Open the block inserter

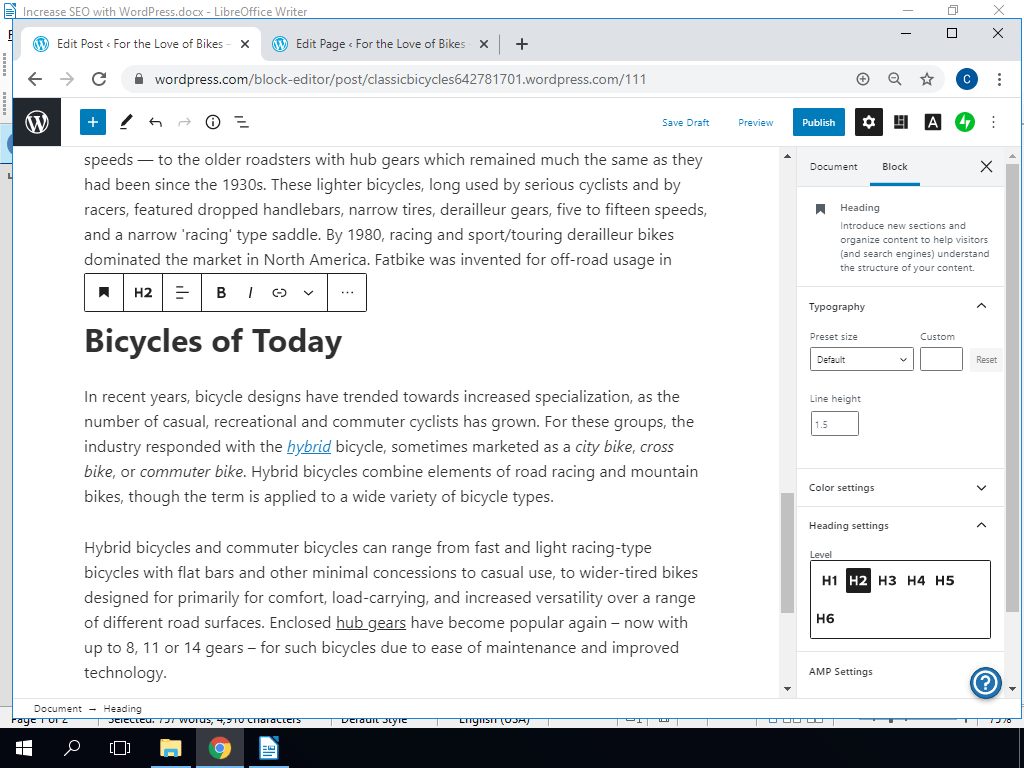click(92, 121)
